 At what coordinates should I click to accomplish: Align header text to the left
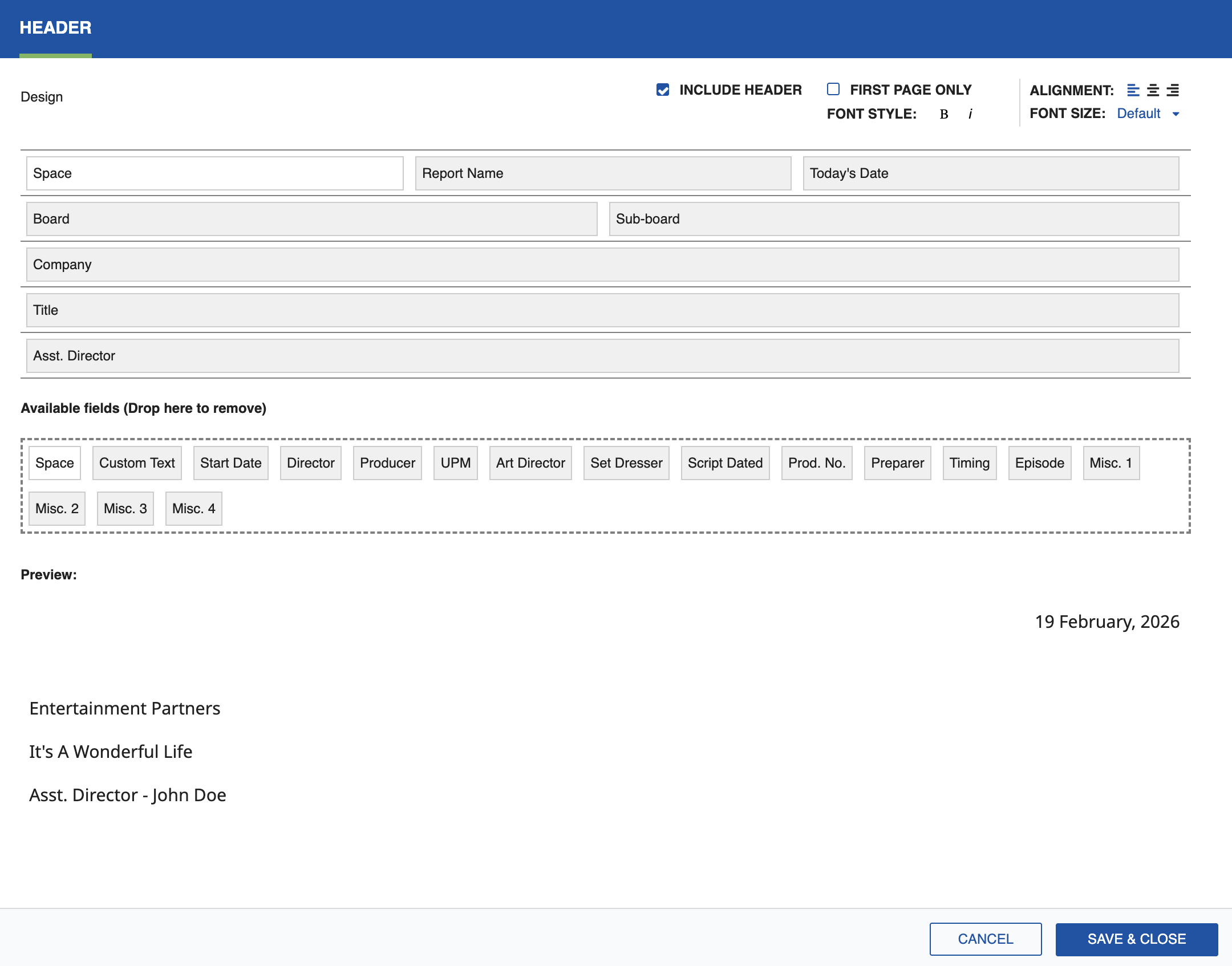(1132, 90)
